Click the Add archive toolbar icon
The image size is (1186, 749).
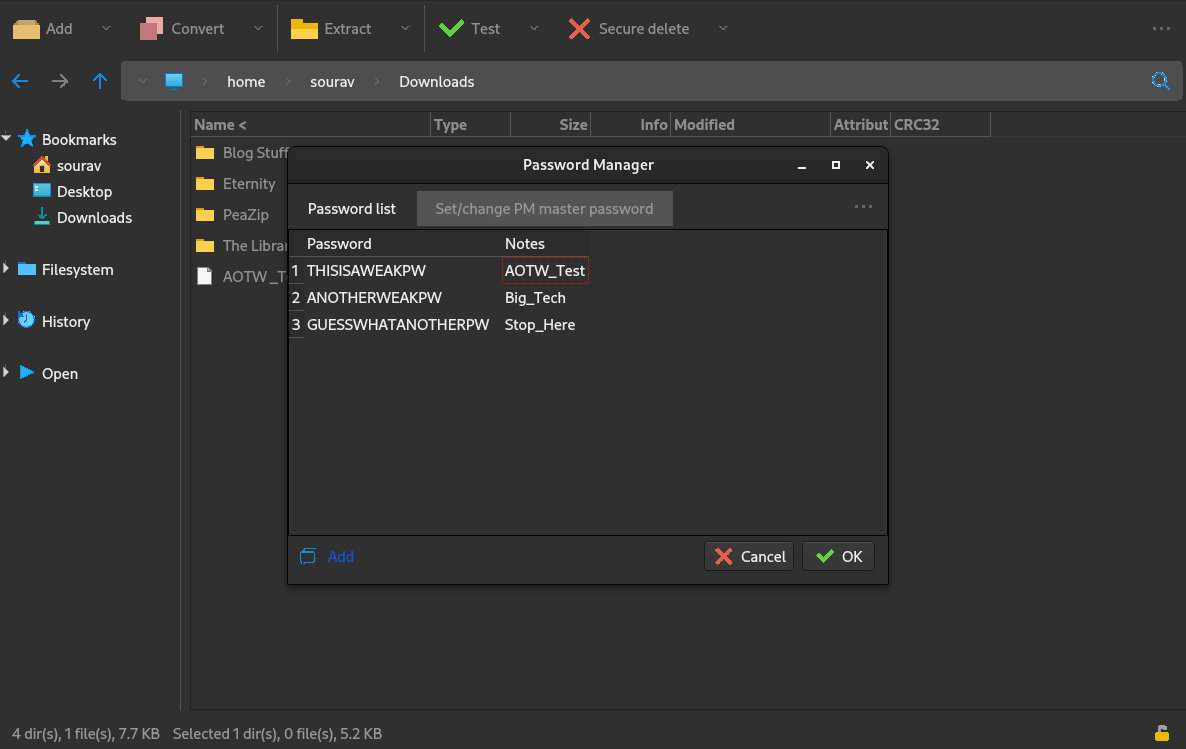26,29
